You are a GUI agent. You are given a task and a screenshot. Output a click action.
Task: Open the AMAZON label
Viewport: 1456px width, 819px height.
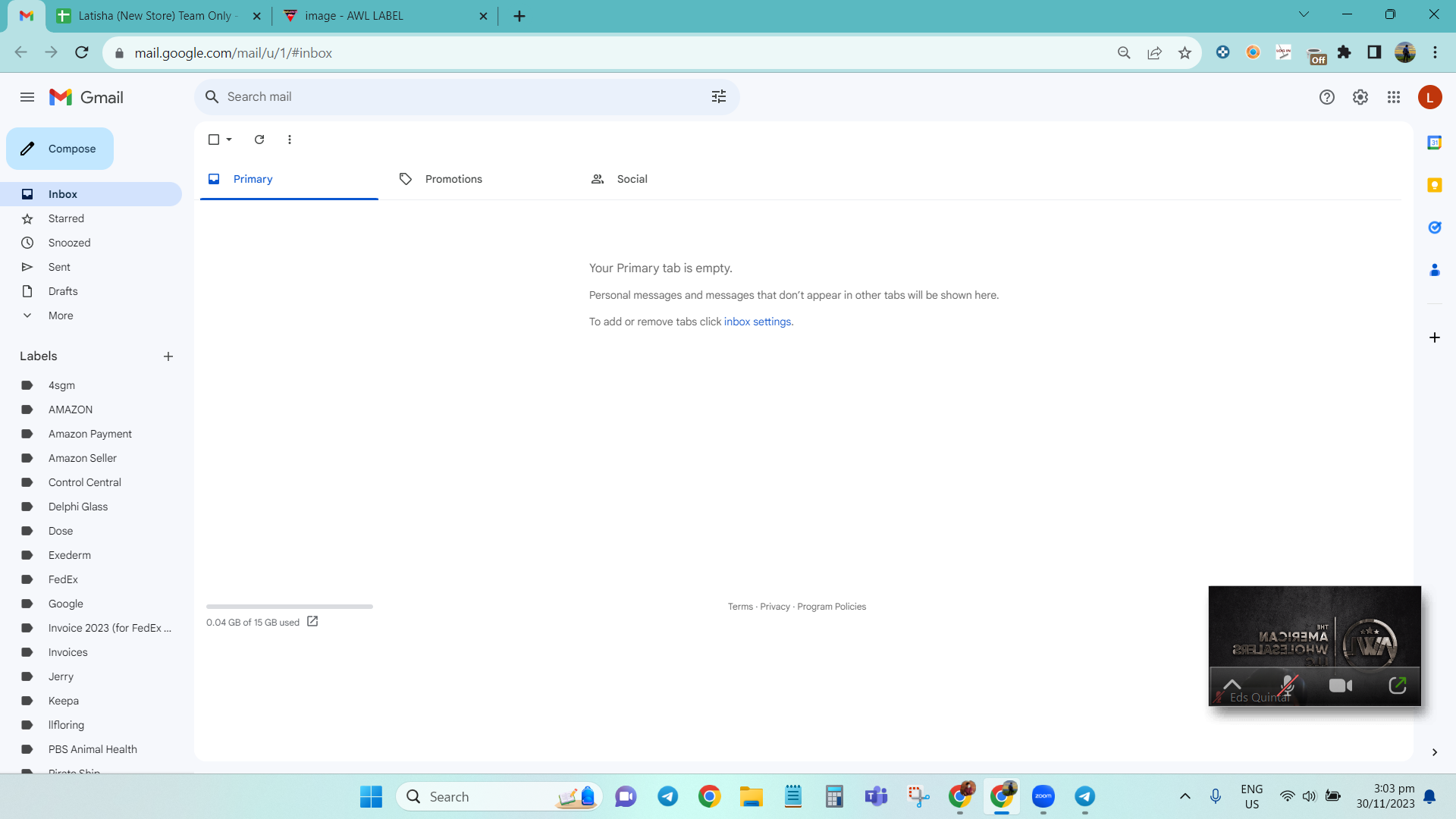91,409
